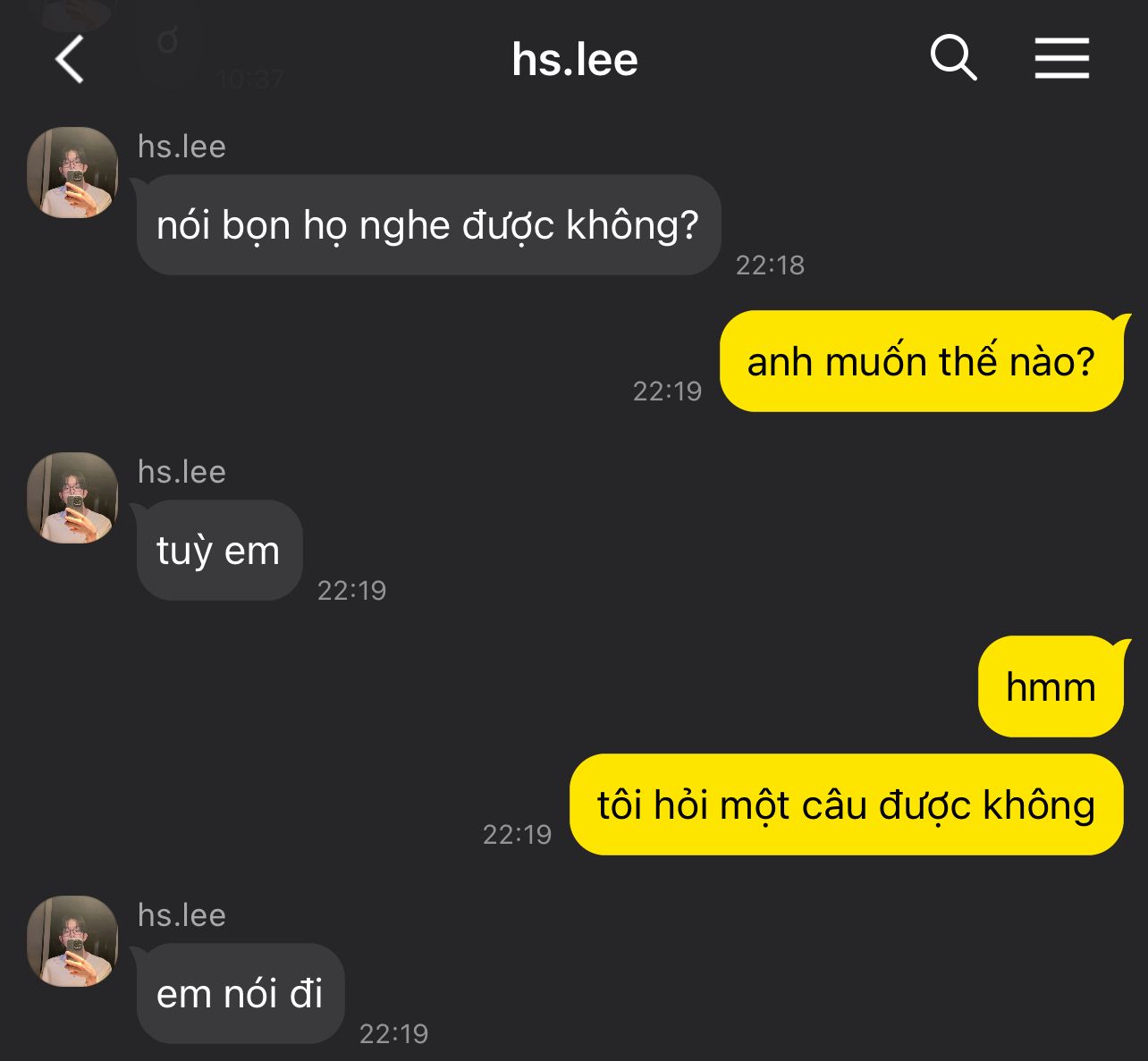Click the timestamp beside "anh muốn thế nào?"
This screenshot has width=1148, height=1061.
(x=667, y=392)
